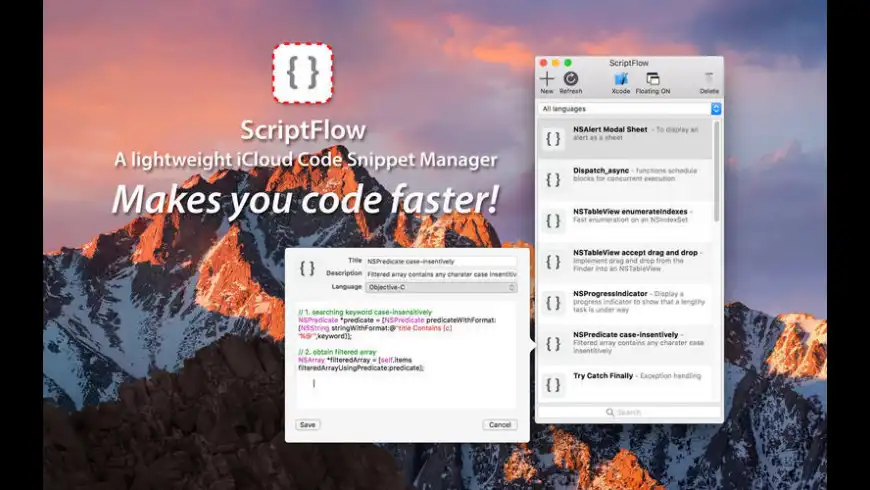870x490 pixels.
Task: Select NSTableView enumerateIndexes snippet
Action: 625,220
